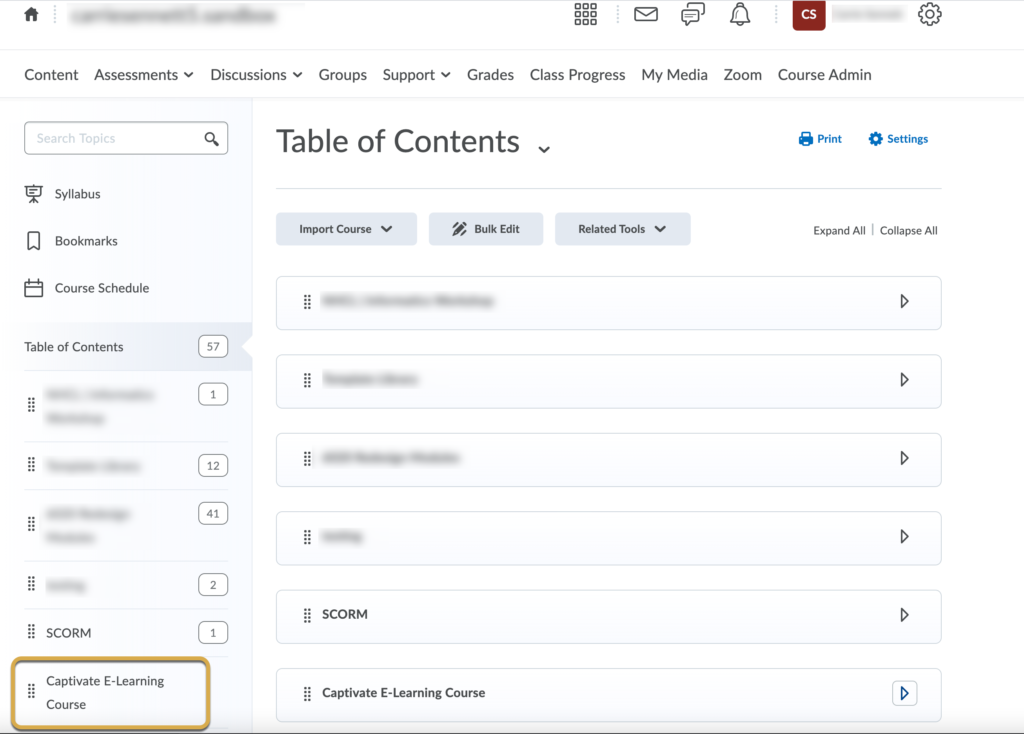Click the Captivate E-Learning Course module title
1024x734 pixels.
404,693
